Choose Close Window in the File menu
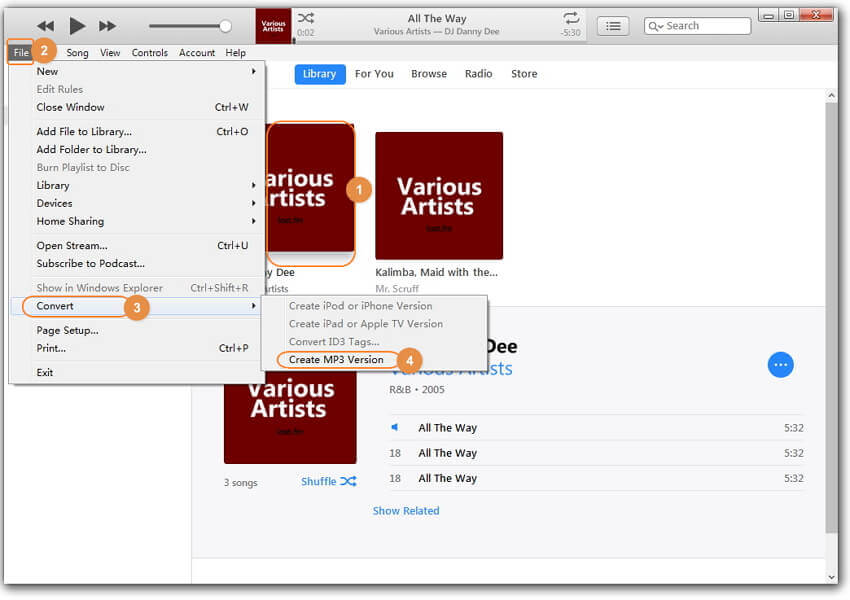 [x=137, y=107]
